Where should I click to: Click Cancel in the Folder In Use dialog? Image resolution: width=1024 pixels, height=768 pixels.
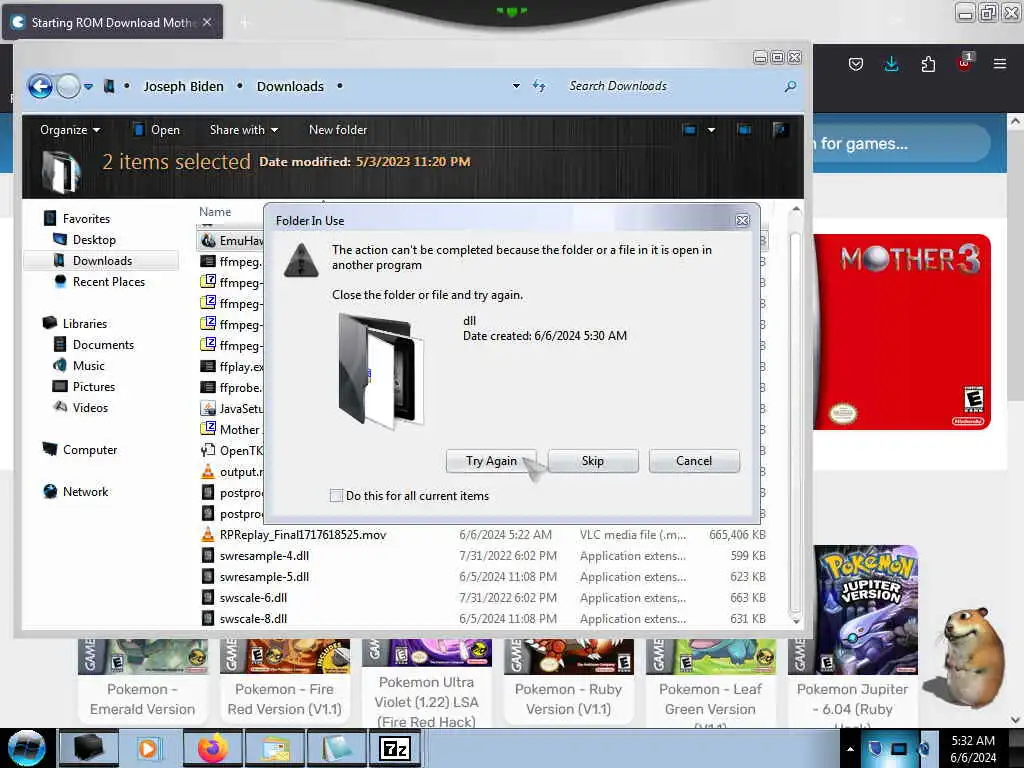tap(694, 460)
